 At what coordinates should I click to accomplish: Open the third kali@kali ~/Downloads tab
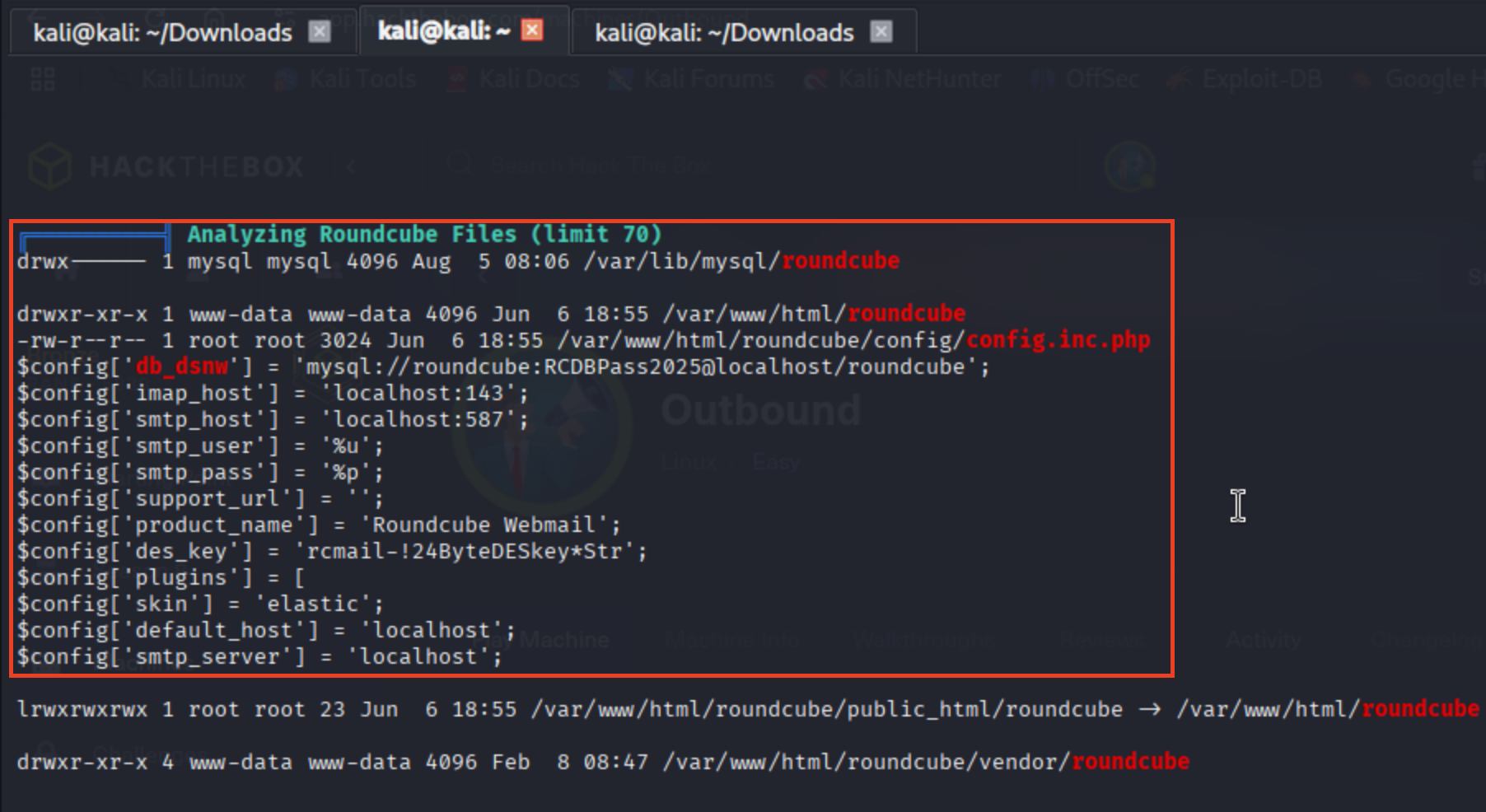[x=723, y=33]
